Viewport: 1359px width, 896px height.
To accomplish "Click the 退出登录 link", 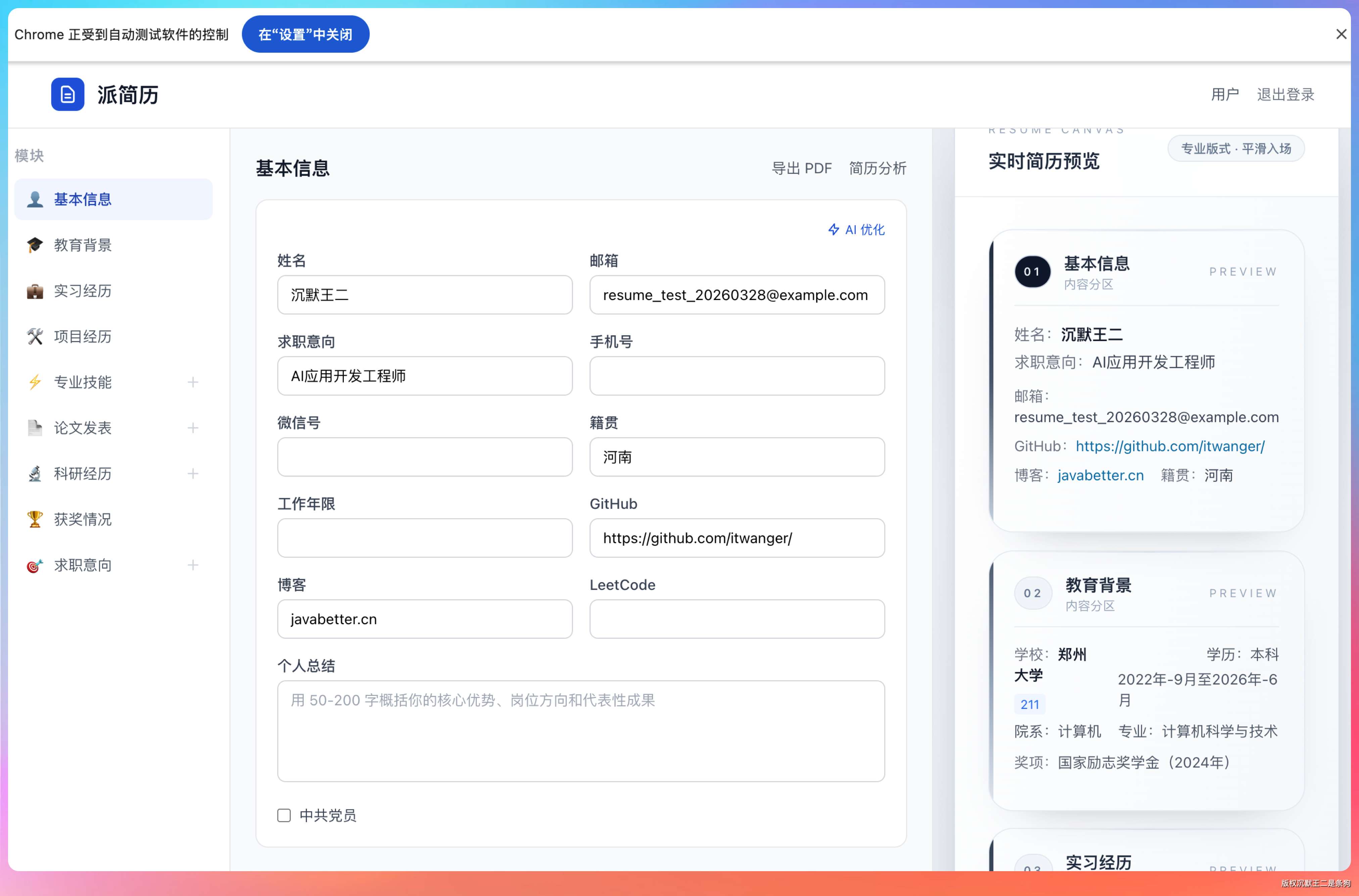I will (1285, 94).
